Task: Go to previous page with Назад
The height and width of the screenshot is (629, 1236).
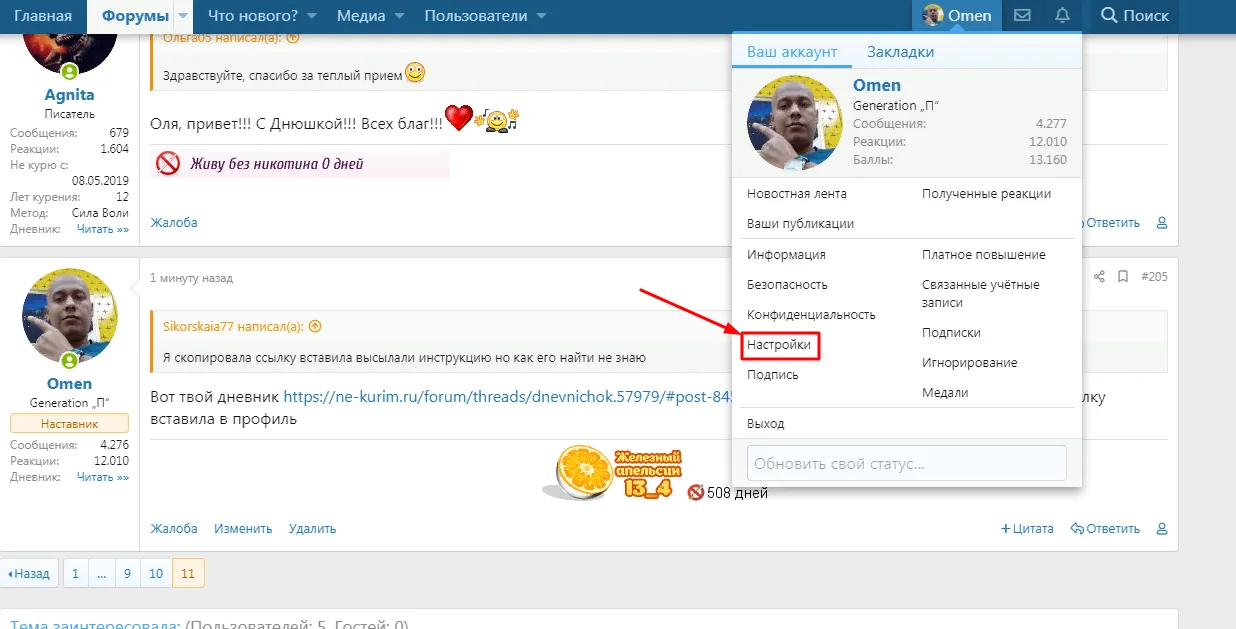Action: (x=29, y=573)
